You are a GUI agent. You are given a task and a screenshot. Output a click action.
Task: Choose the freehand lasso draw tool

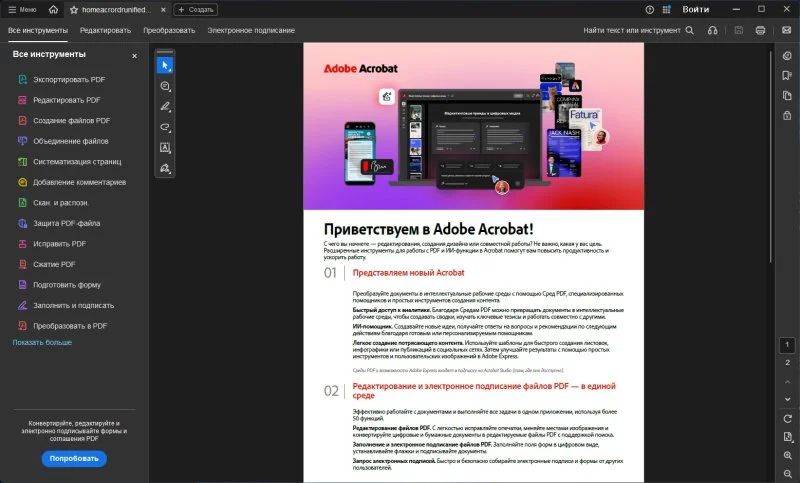pyautogui.click(x=165, y=127)
